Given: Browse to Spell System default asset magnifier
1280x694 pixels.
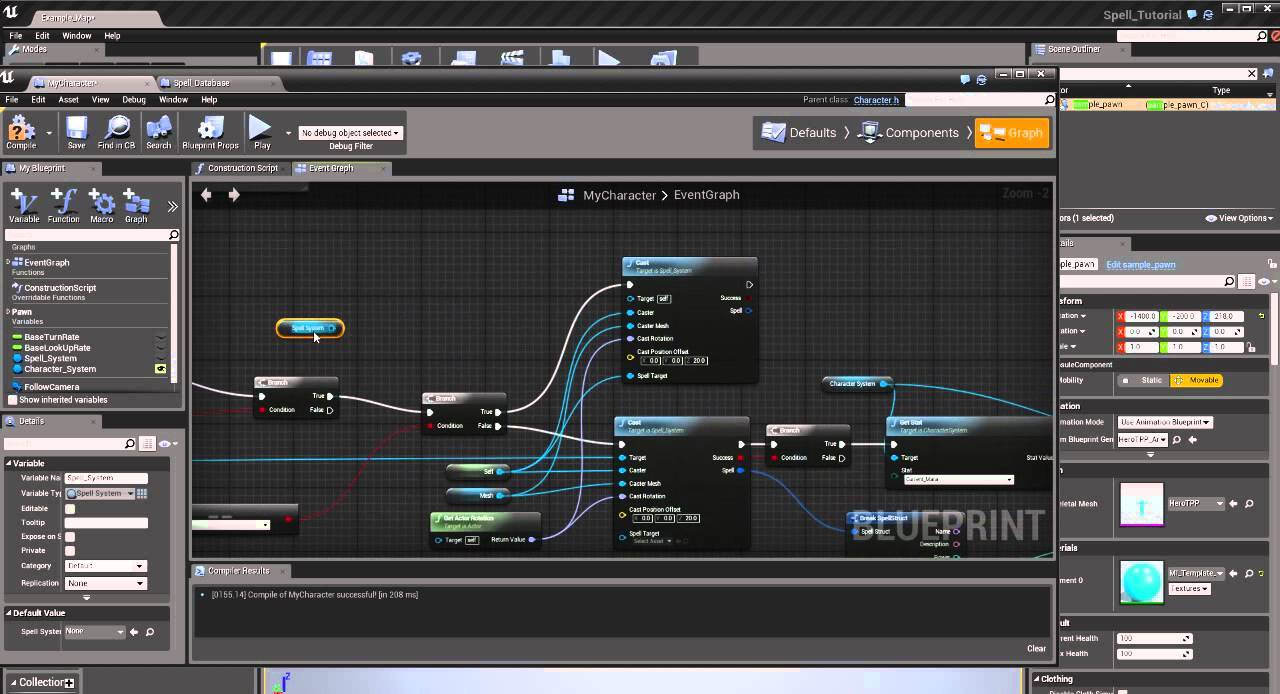Looking at the screenshot, I should [x=150, y=632].
